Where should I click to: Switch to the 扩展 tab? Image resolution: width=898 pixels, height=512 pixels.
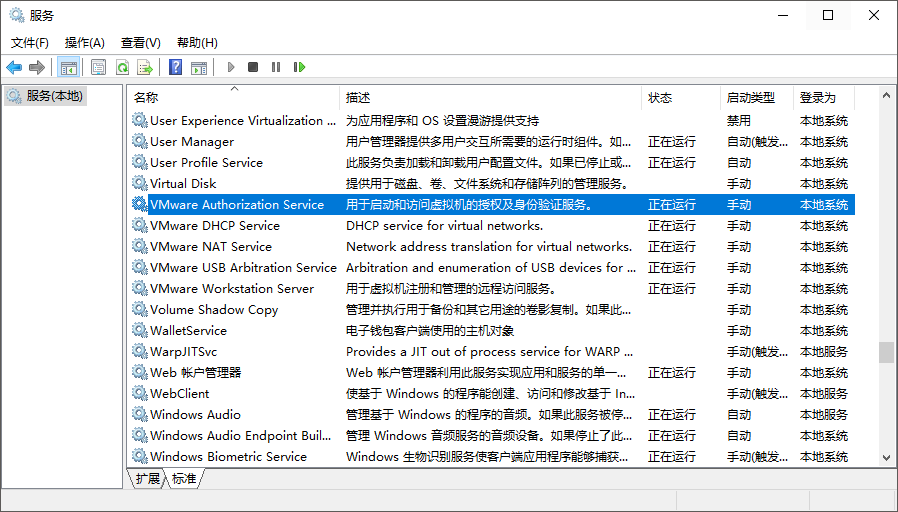coord(148,478)
